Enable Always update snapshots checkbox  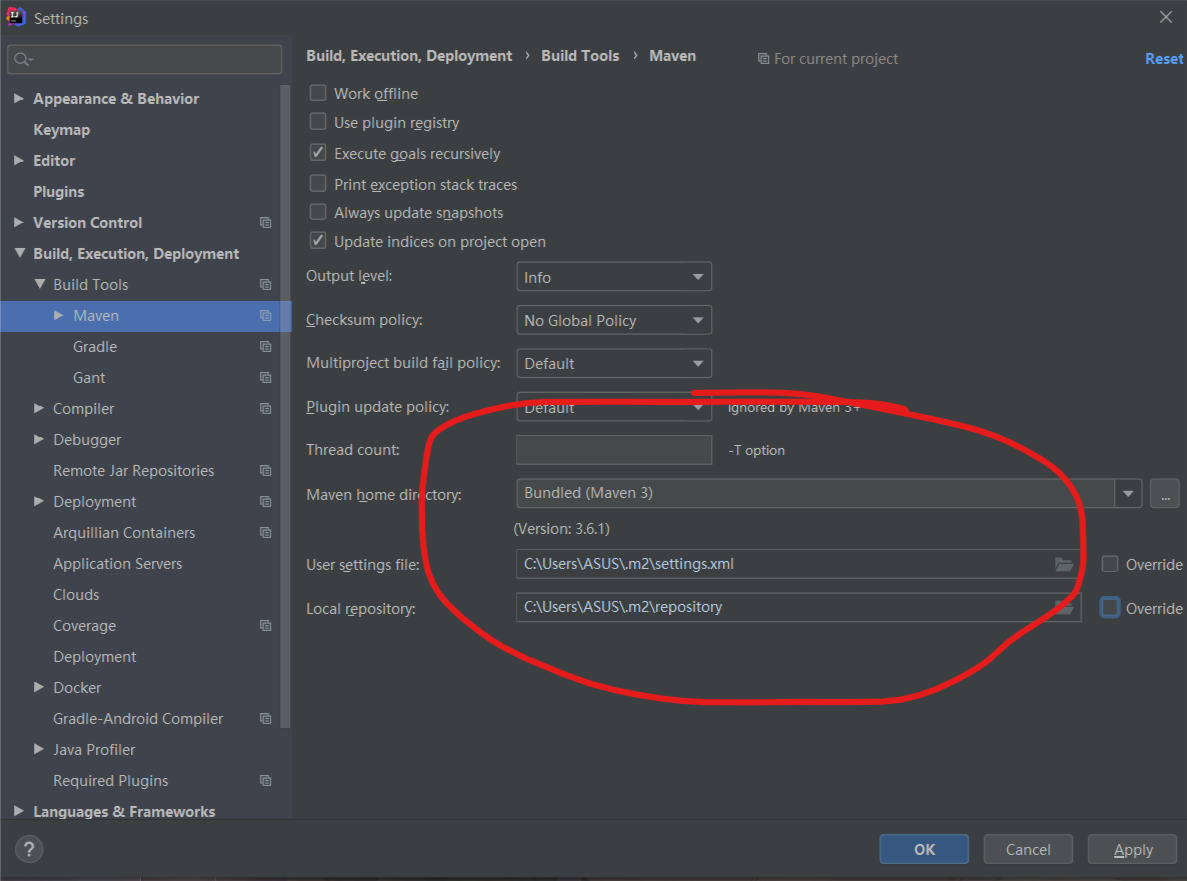[318, 212]
